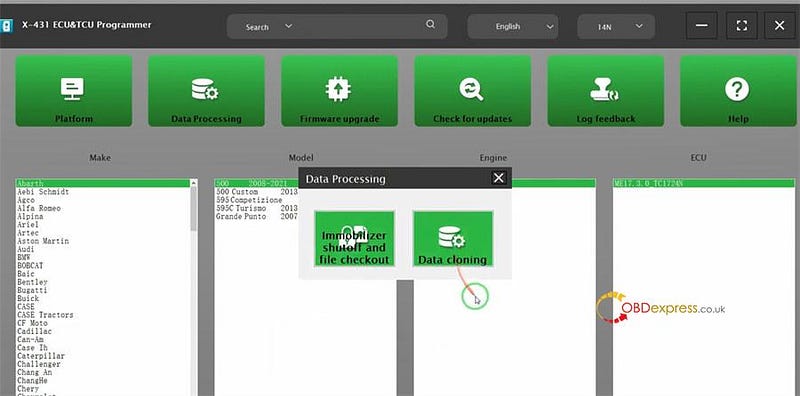Toggle fullscreen for the programmer window
800x396 pixels.
point(741,26)
